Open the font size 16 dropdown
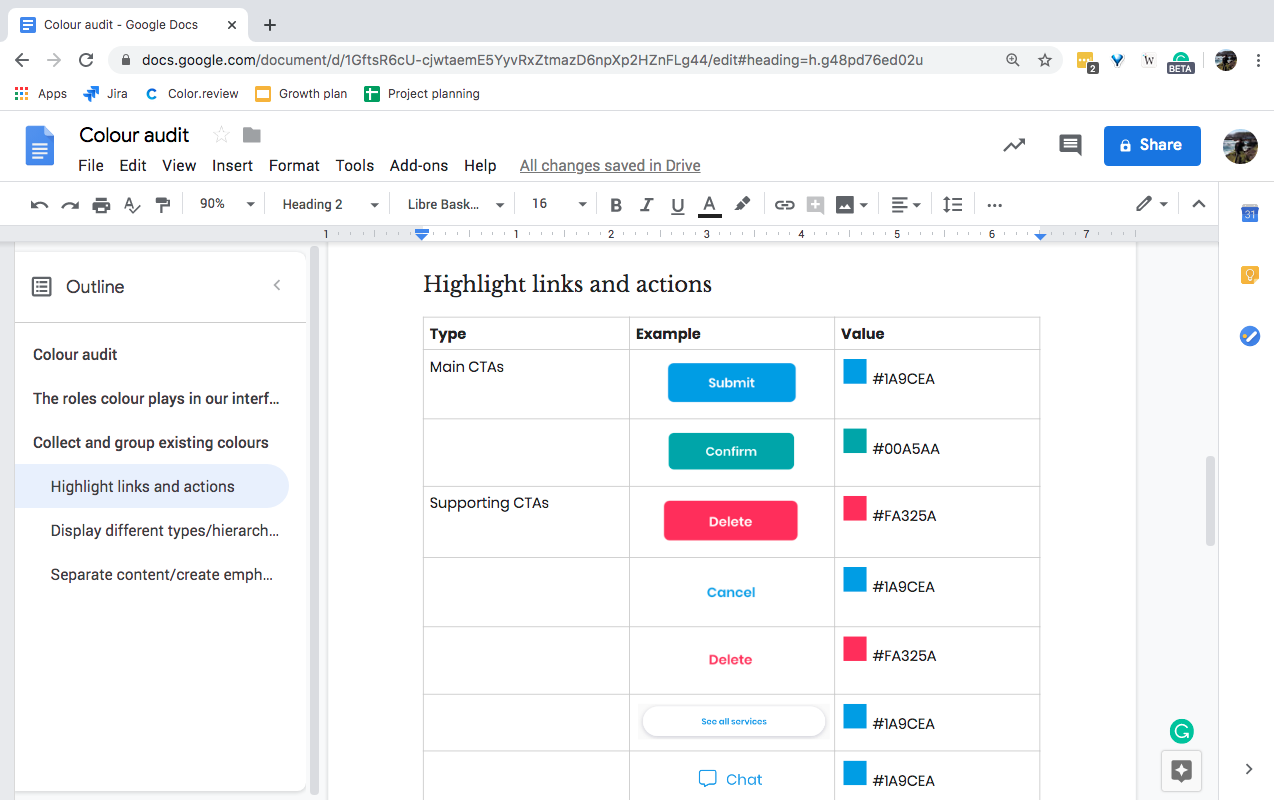 click(559, 204)
